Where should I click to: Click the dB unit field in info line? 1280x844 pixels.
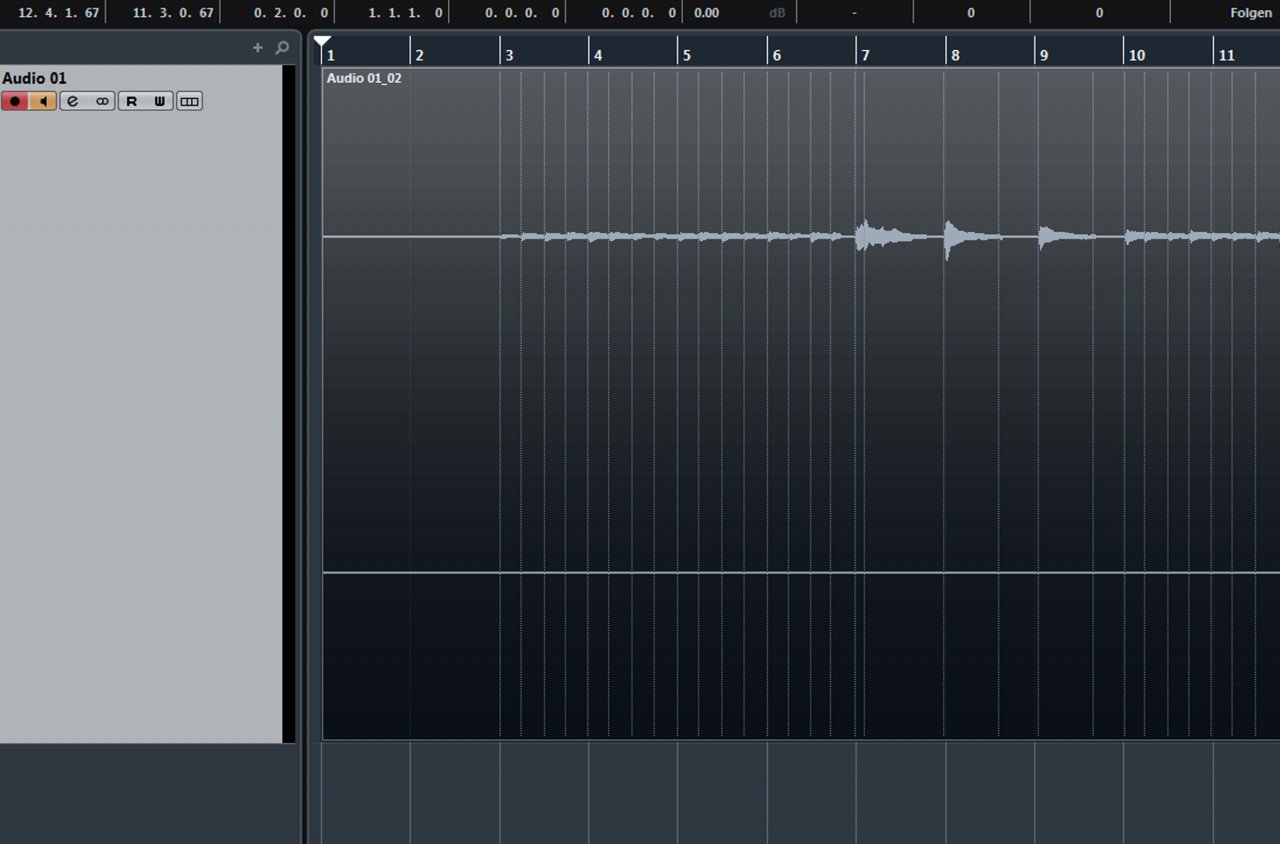pos(777,13)
